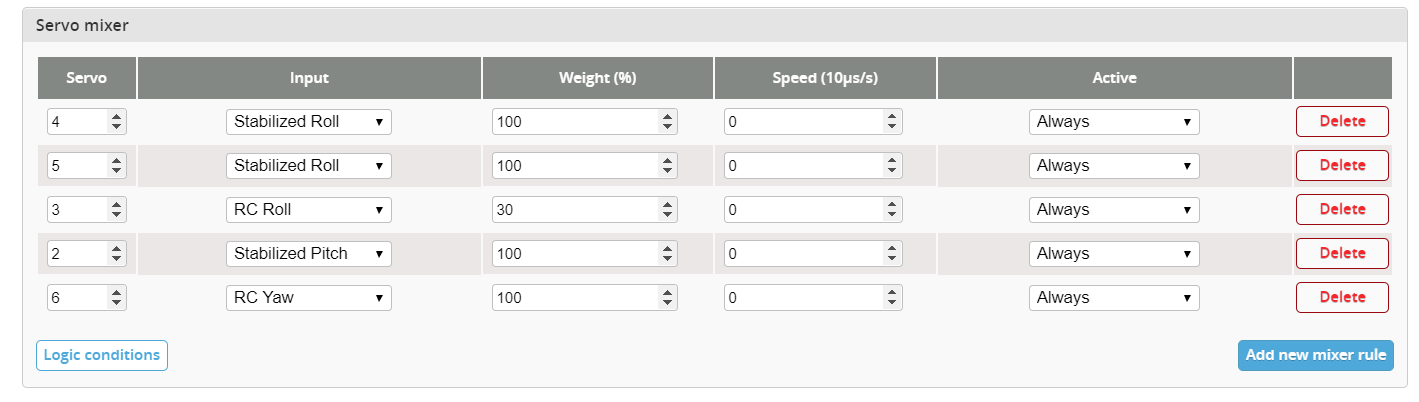1419x402 pixels.
Task: Increase speed in Servo 4 row
Action: 892,117
